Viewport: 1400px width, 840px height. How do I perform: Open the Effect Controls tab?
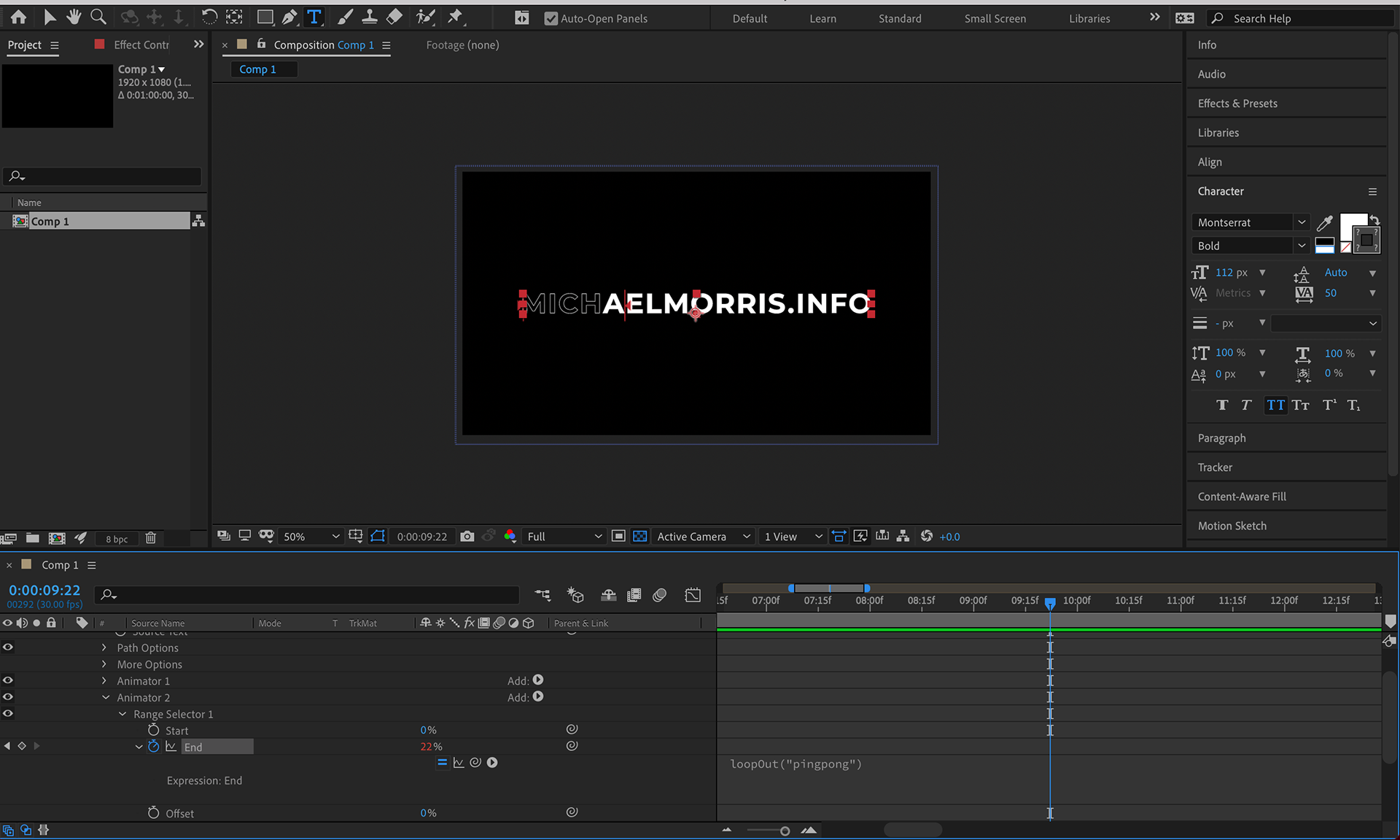[141, 45]
